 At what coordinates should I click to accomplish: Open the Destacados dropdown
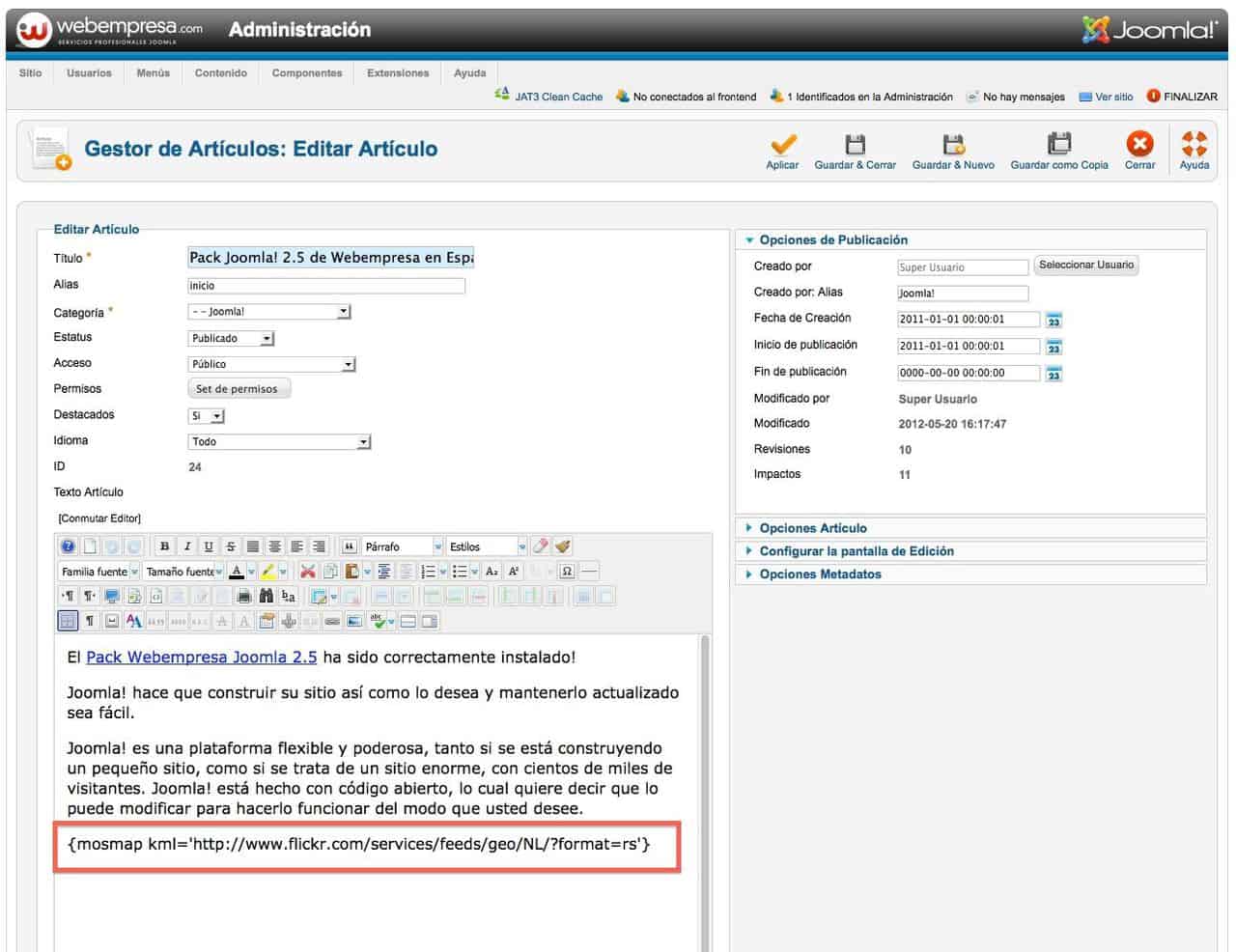click(206, 416)
